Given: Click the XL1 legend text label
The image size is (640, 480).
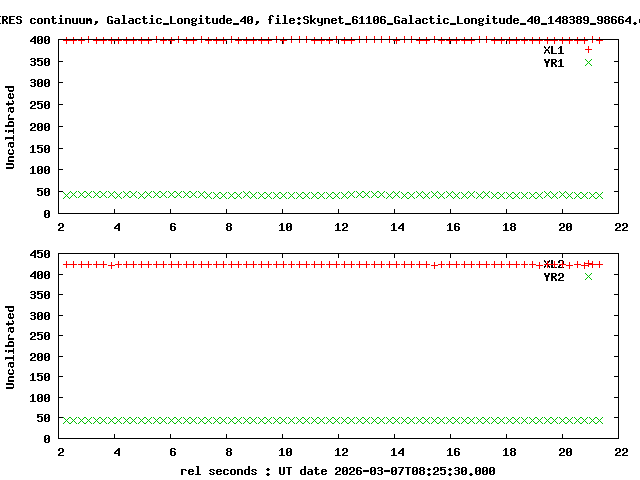Looking at the screenshot, I should click(554, 50).
